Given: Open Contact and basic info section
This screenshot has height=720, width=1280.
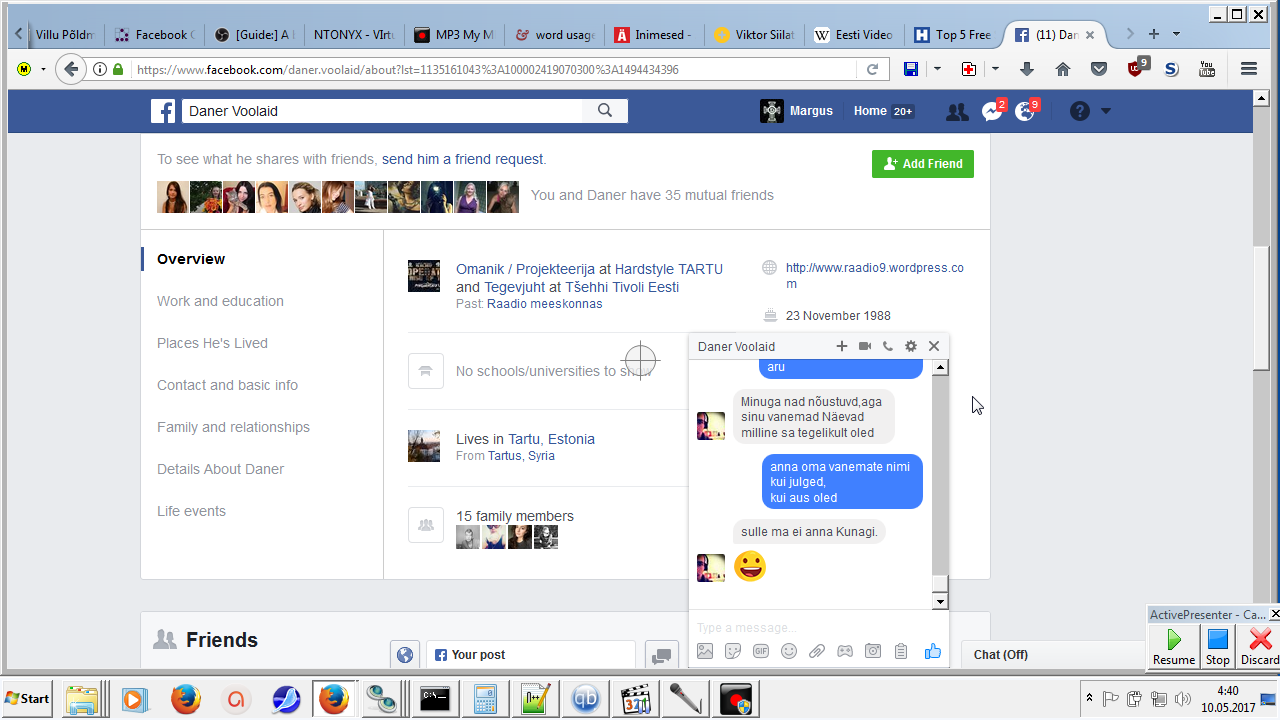Looking at the screenshot, I should point(227,385).
